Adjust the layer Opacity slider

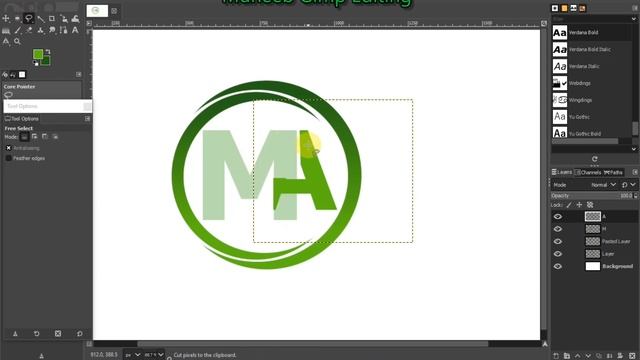594,196
